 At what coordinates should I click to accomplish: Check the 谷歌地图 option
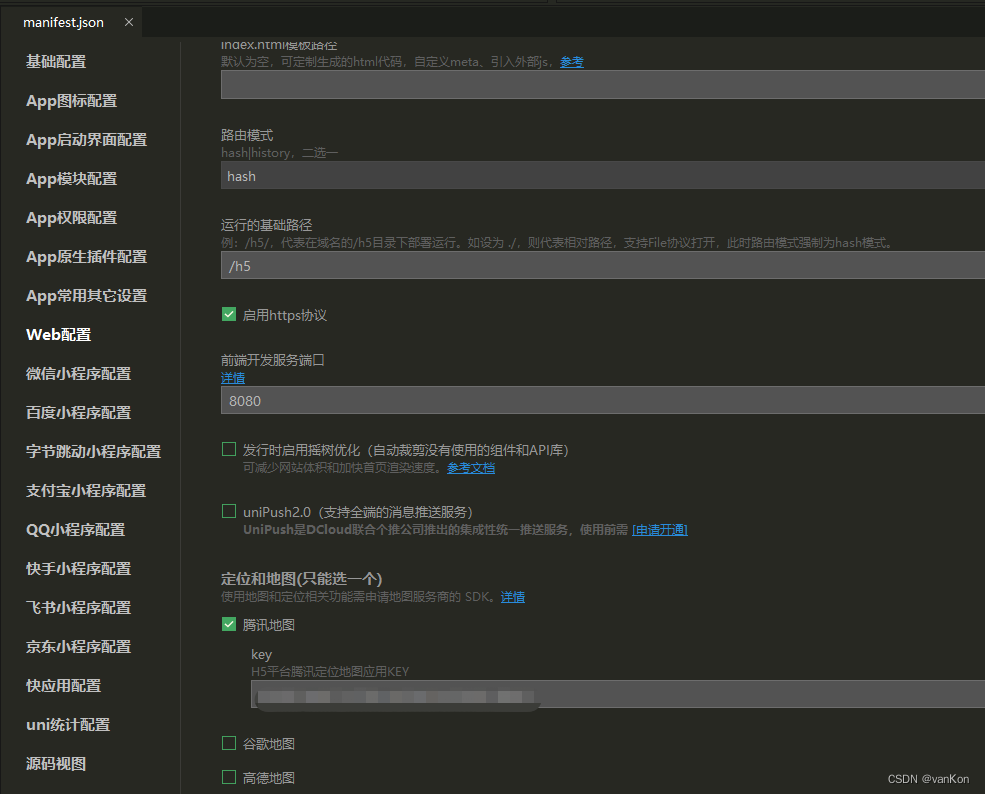click(x=229, y=743)
